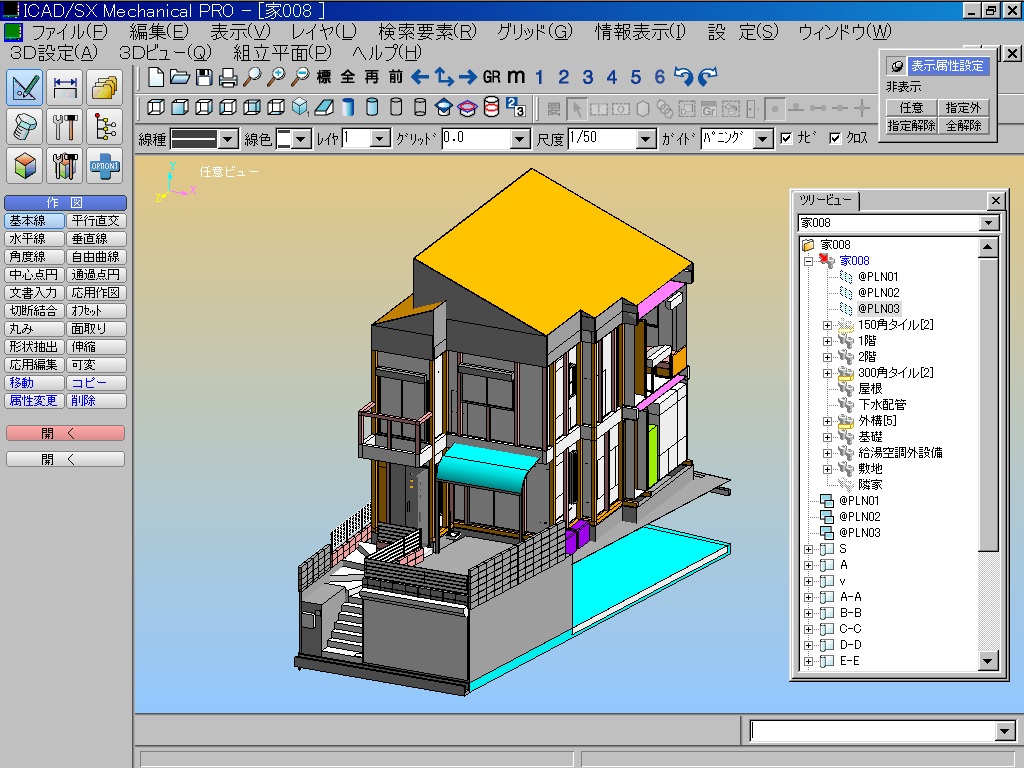Select the blue cylinder shading icon
The width and height of the screenshot is (1024, 768).
click(348, 107)
